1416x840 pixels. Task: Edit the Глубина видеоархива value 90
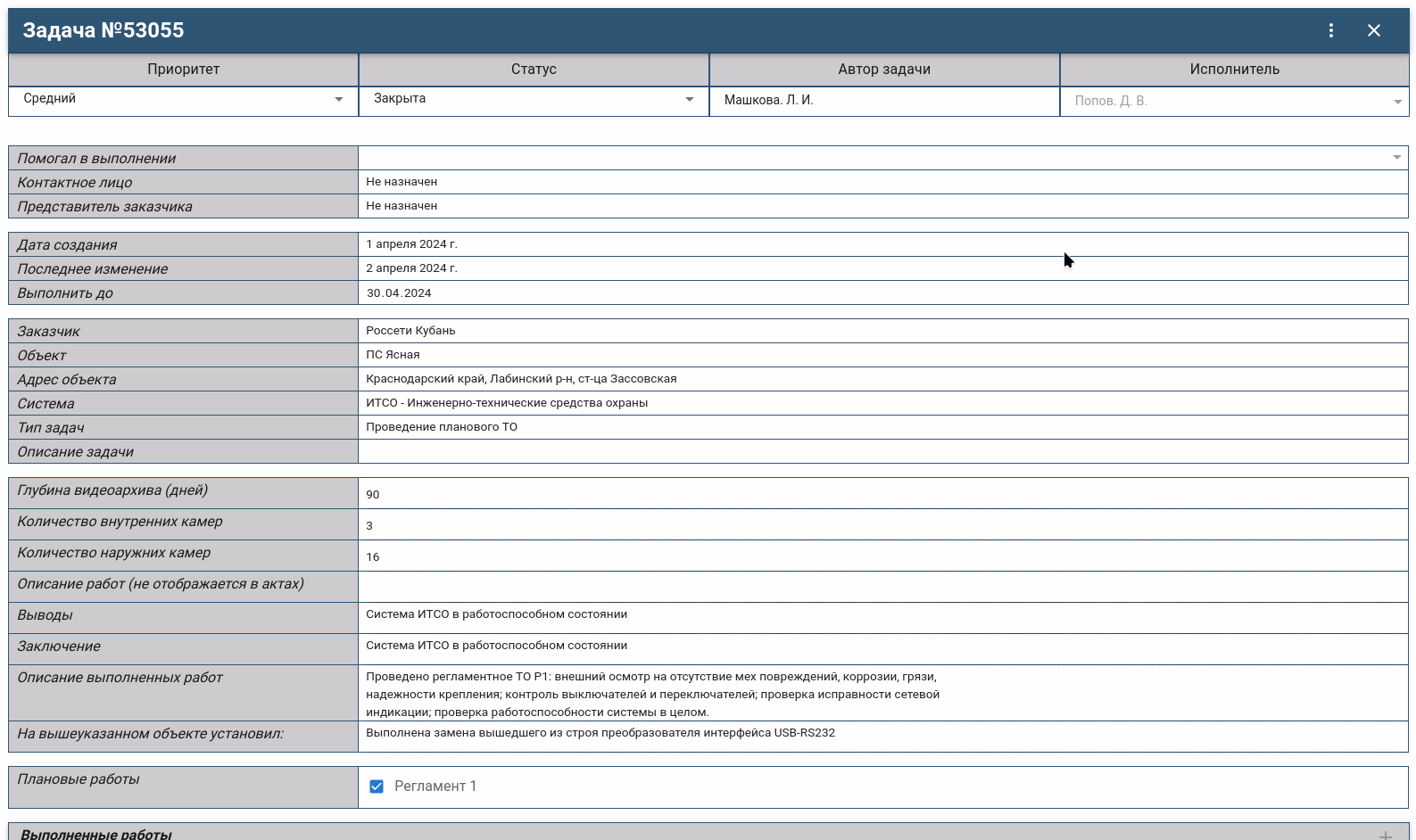pos(882,494)
